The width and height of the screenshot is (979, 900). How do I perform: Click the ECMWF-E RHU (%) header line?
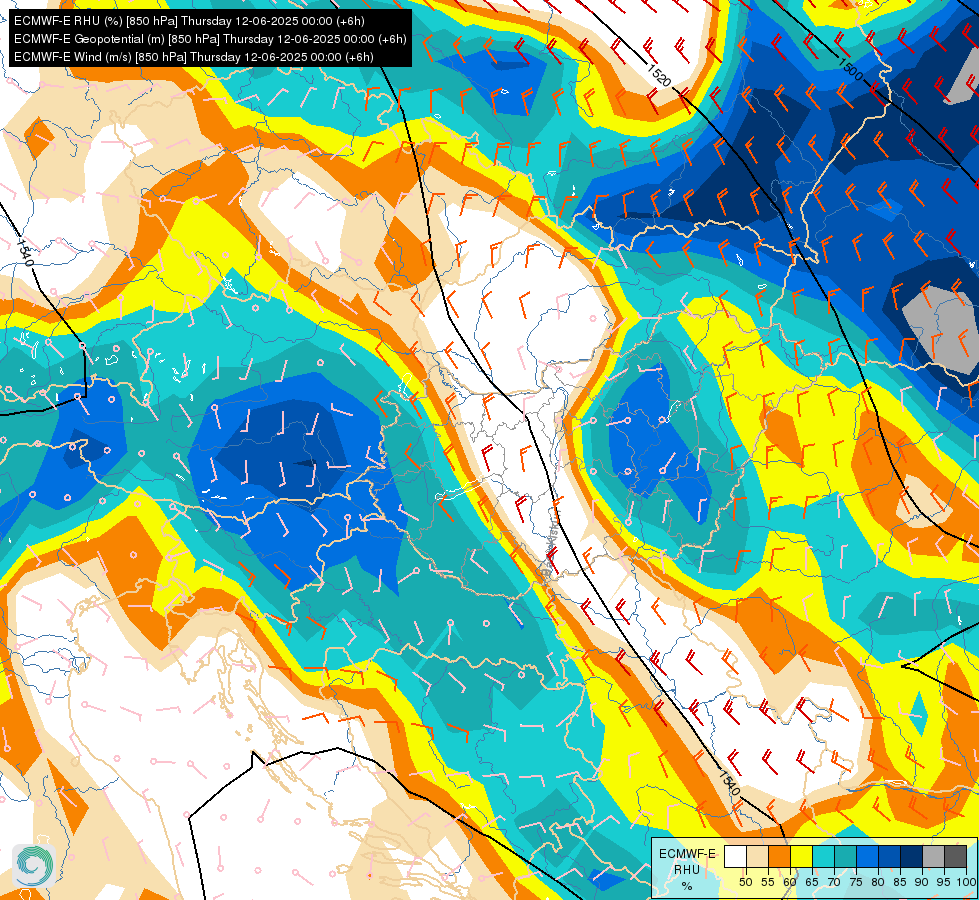pyautogui.click(x=189, y=21)
